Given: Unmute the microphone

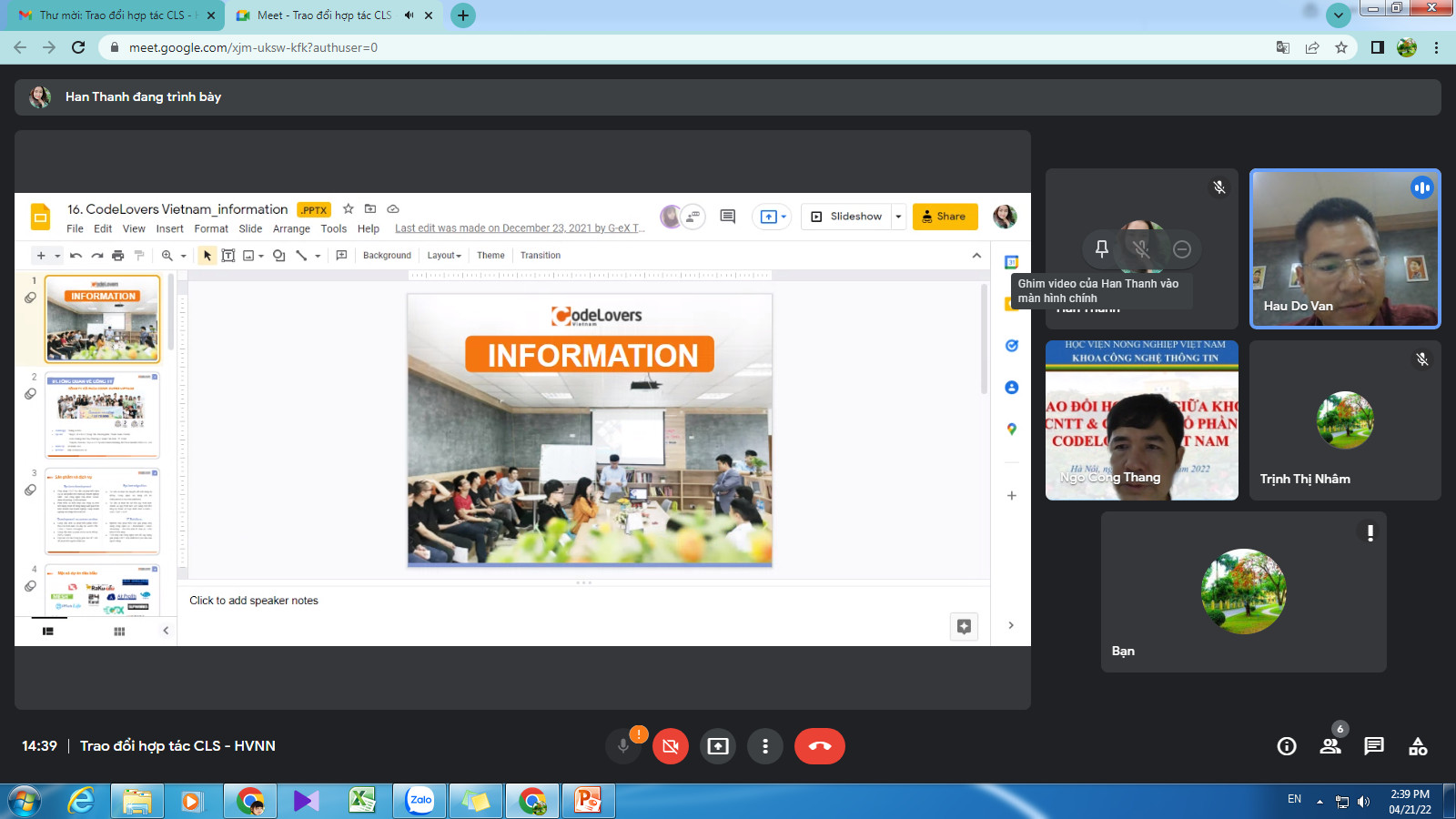Looking at the screenshot, I should tap(623, 746).
